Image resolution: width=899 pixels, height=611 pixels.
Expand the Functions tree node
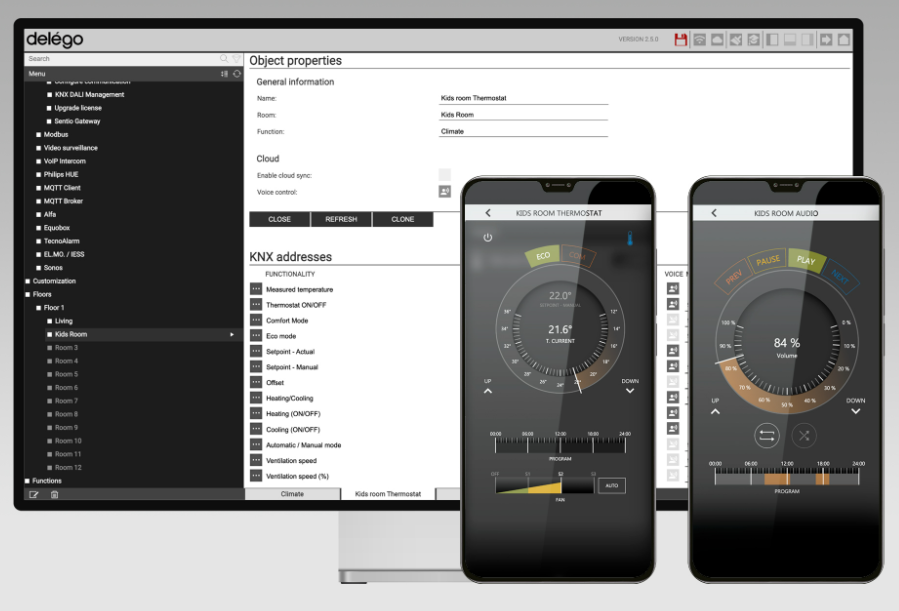pyautogui.click(x=28, y=481)
